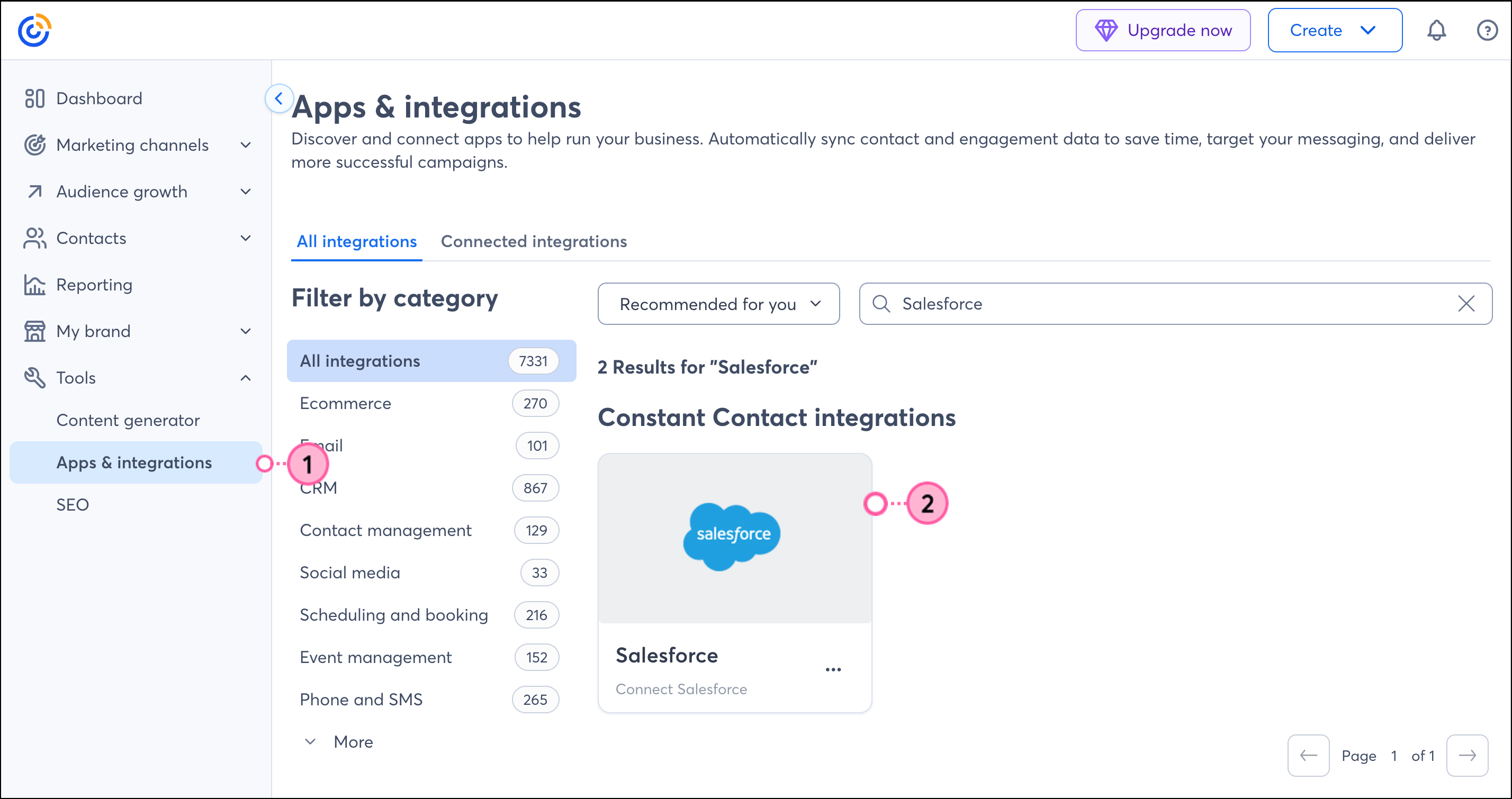
Task: Go to next page arrow
Action: point(1468,756)
